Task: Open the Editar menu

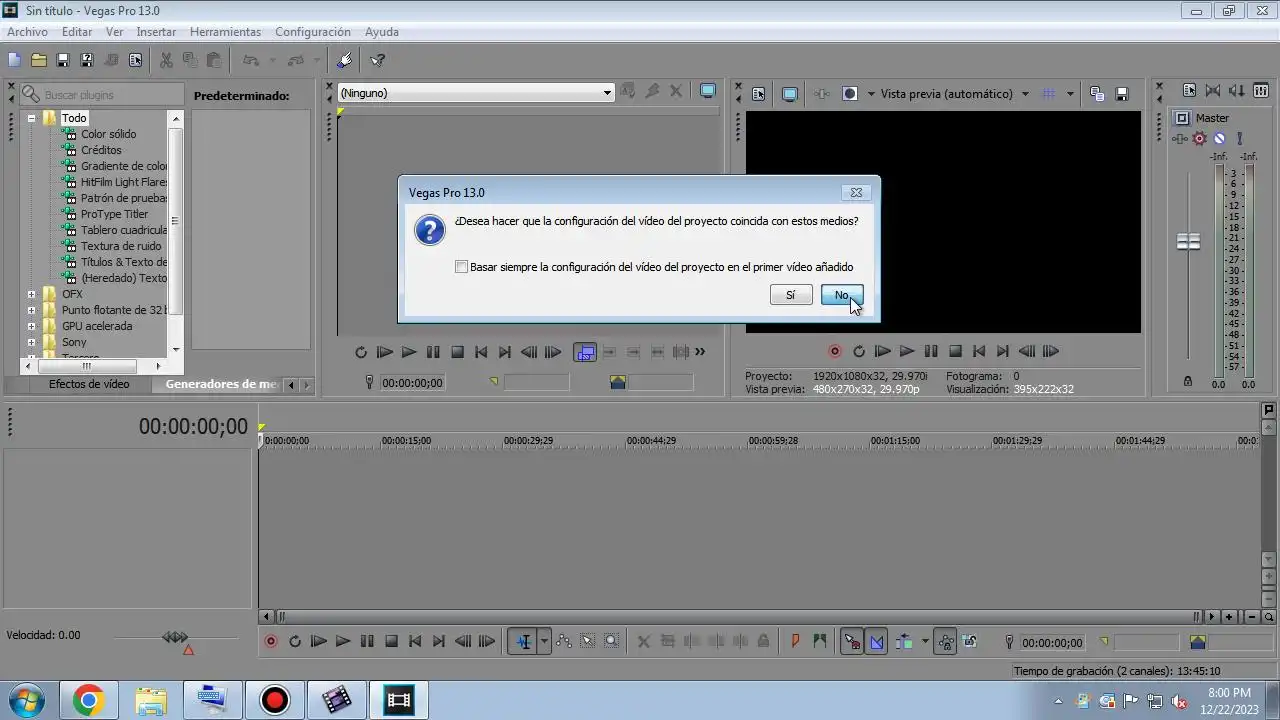Action: (x=77, y=32)
